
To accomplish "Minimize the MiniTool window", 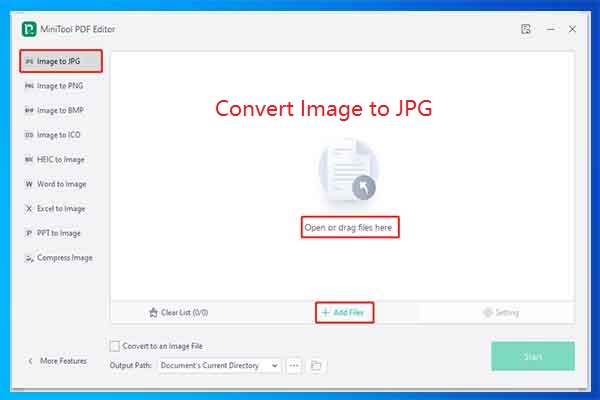I will pos(551,29).
